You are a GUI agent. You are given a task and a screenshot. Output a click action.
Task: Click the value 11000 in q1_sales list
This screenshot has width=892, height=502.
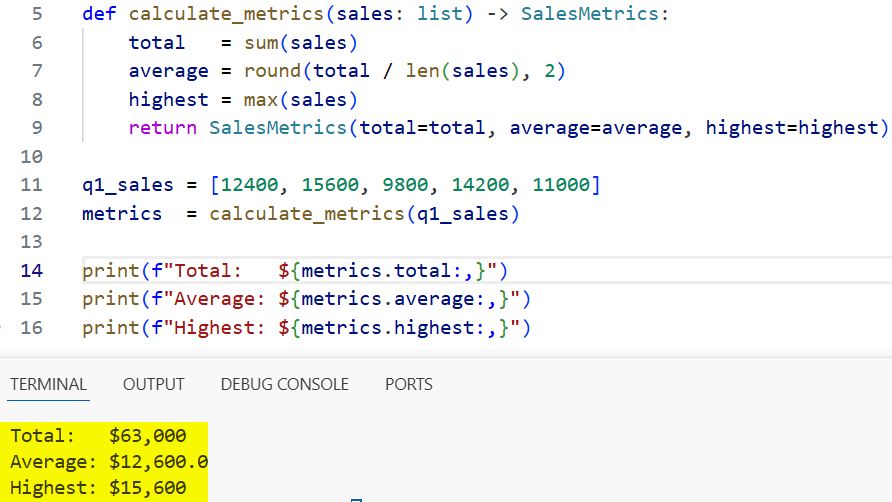[x=561, y=185]
